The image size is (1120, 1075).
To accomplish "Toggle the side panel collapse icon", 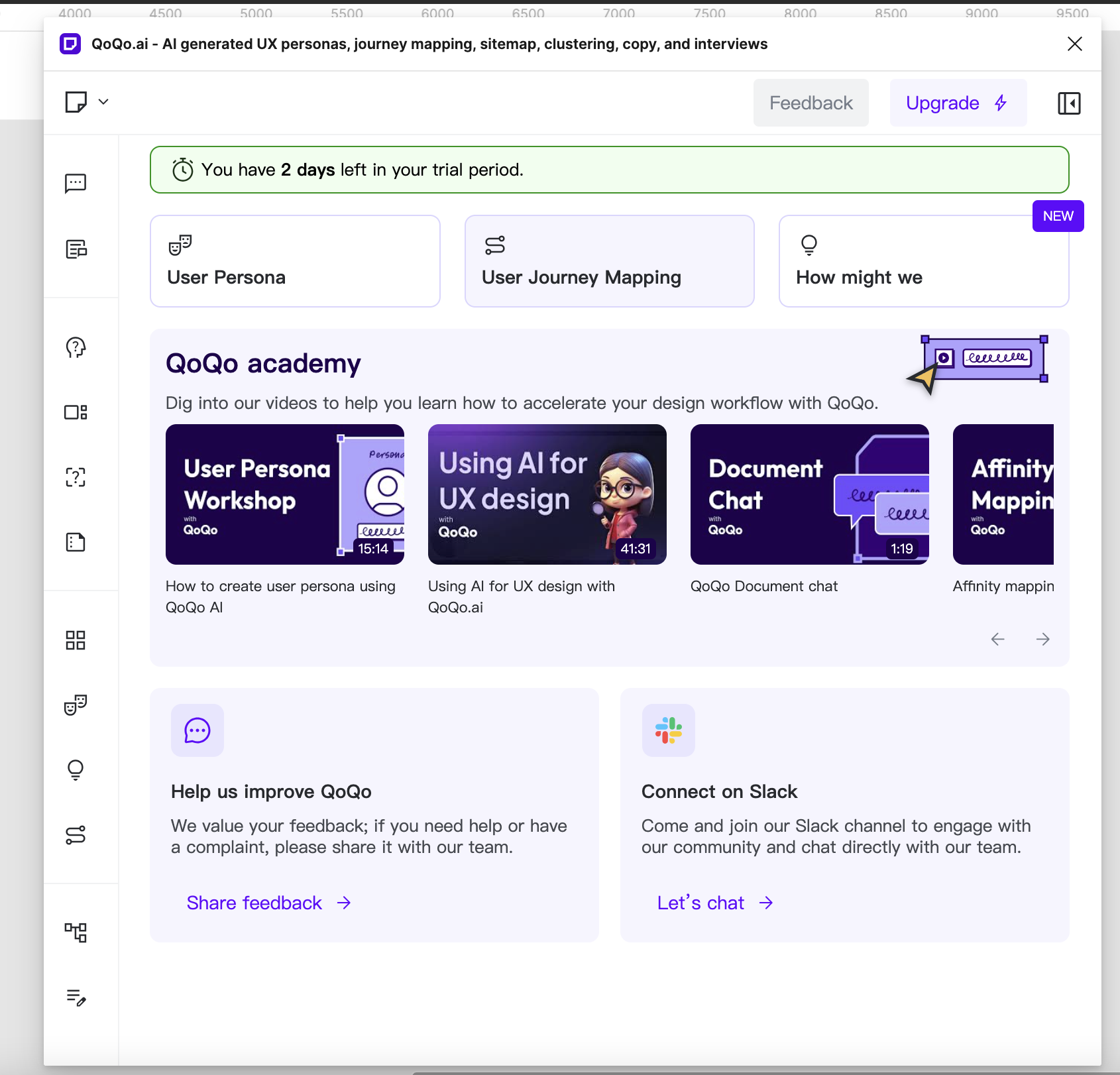I will point(1068,103).
